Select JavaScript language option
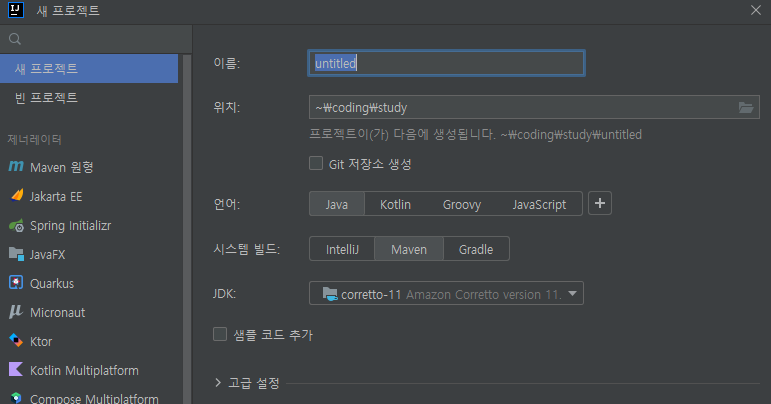 click(x=539, y=204)
